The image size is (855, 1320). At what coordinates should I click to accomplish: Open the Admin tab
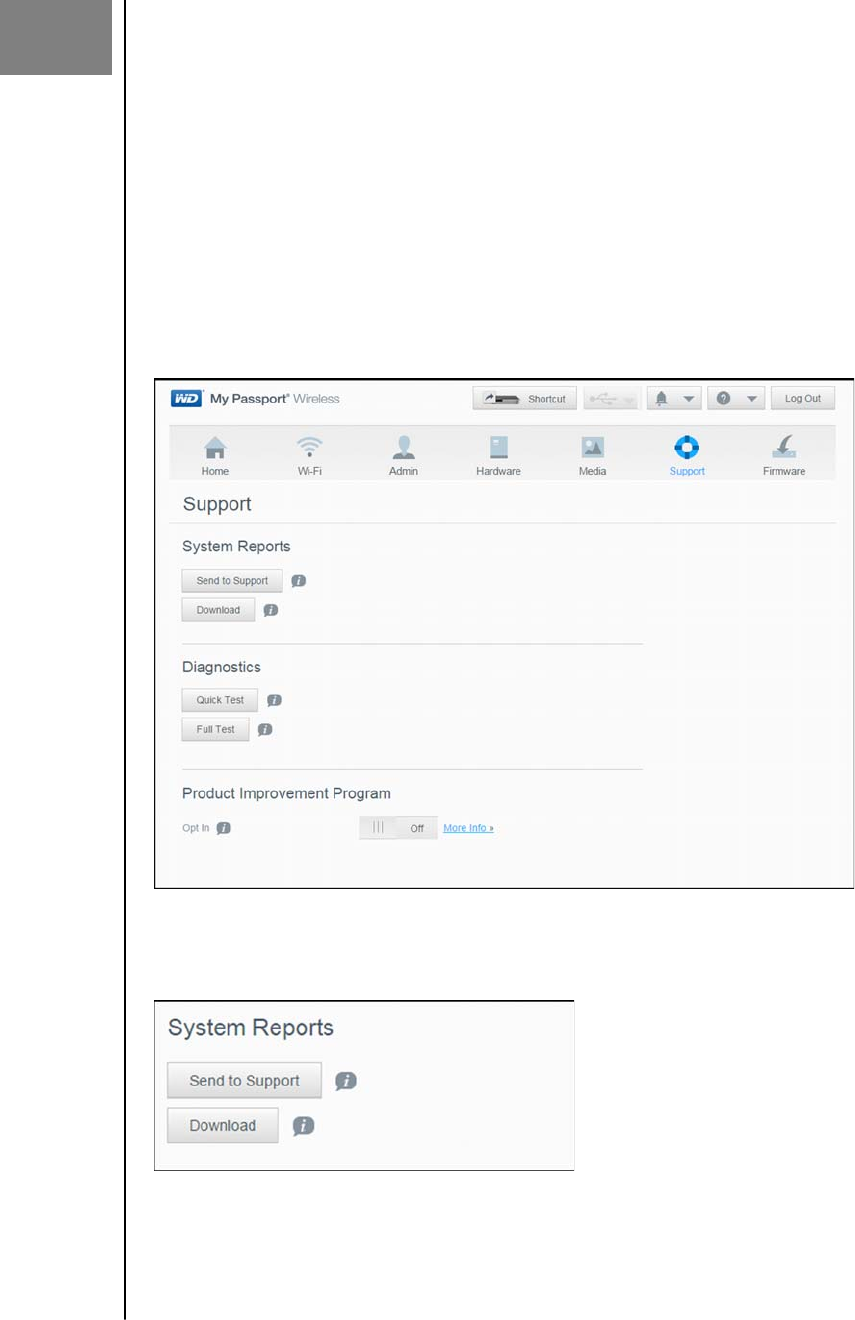click(403, 455)
